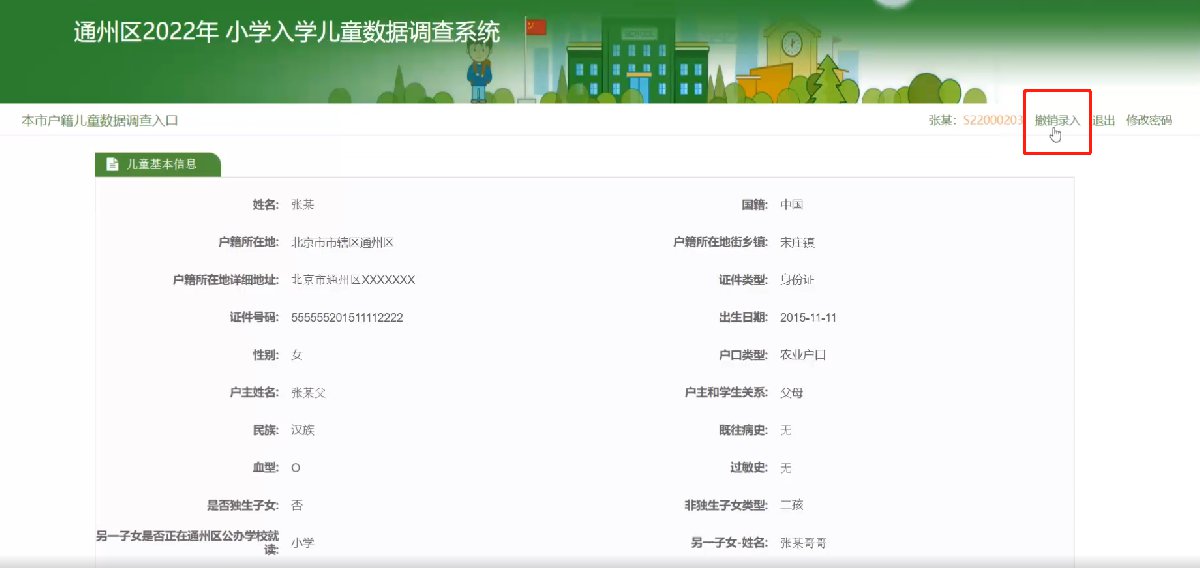Click the 非独生子女类型 value 二孩
The width and height of the screenshot is (1200, 568).
pos(791,505)
